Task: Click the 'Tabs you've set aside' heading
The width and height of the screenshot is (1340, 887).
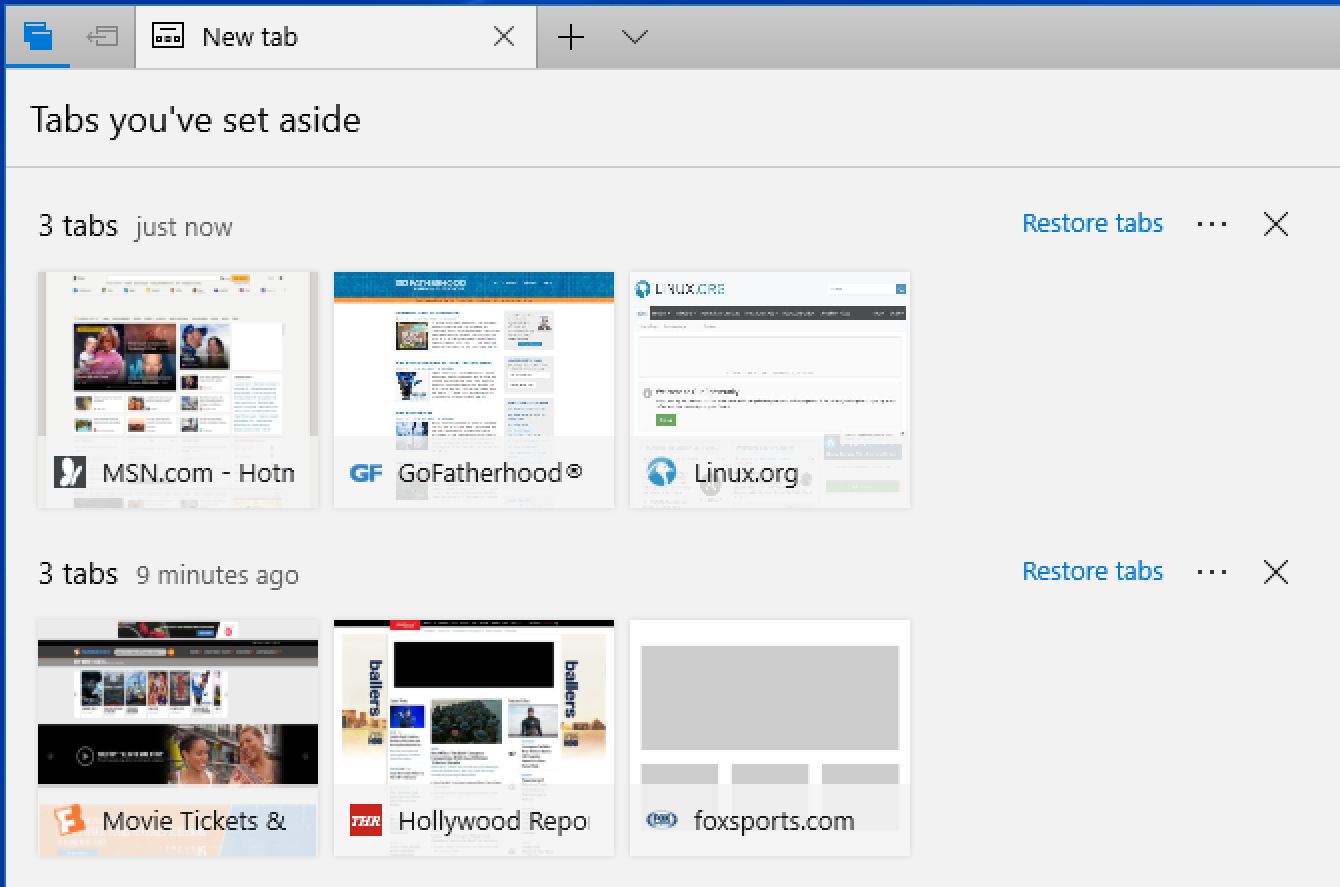Action: pos(196,119)
